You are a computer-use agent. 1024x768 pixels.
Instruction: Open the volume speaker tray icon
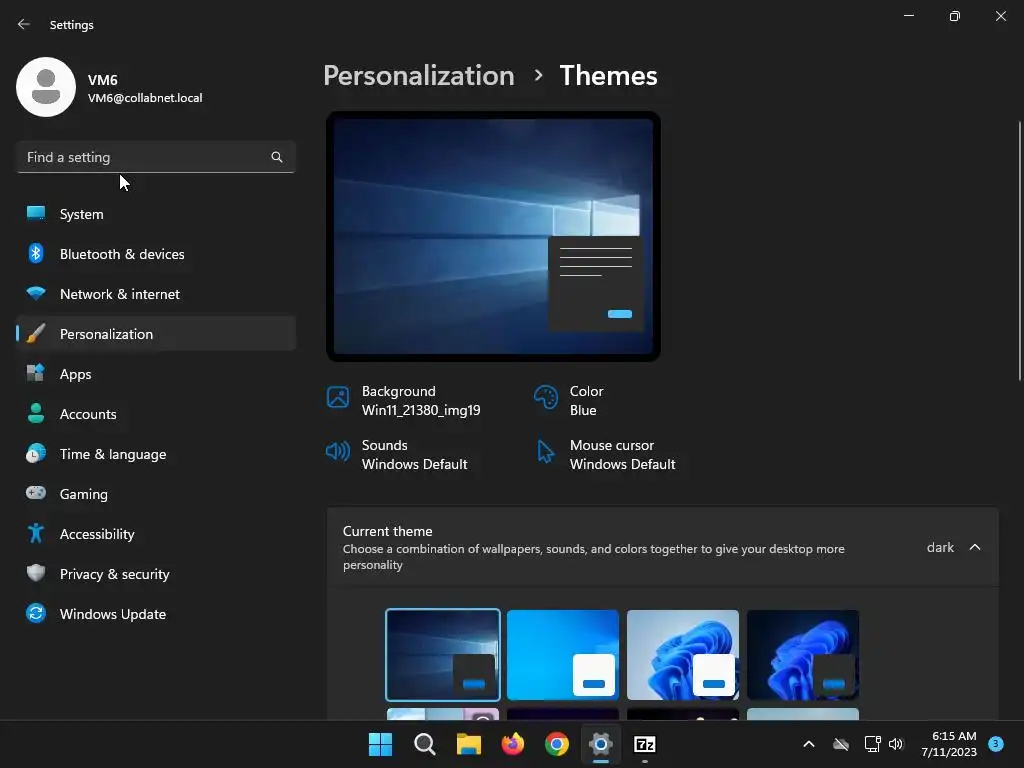coord(896,744)
